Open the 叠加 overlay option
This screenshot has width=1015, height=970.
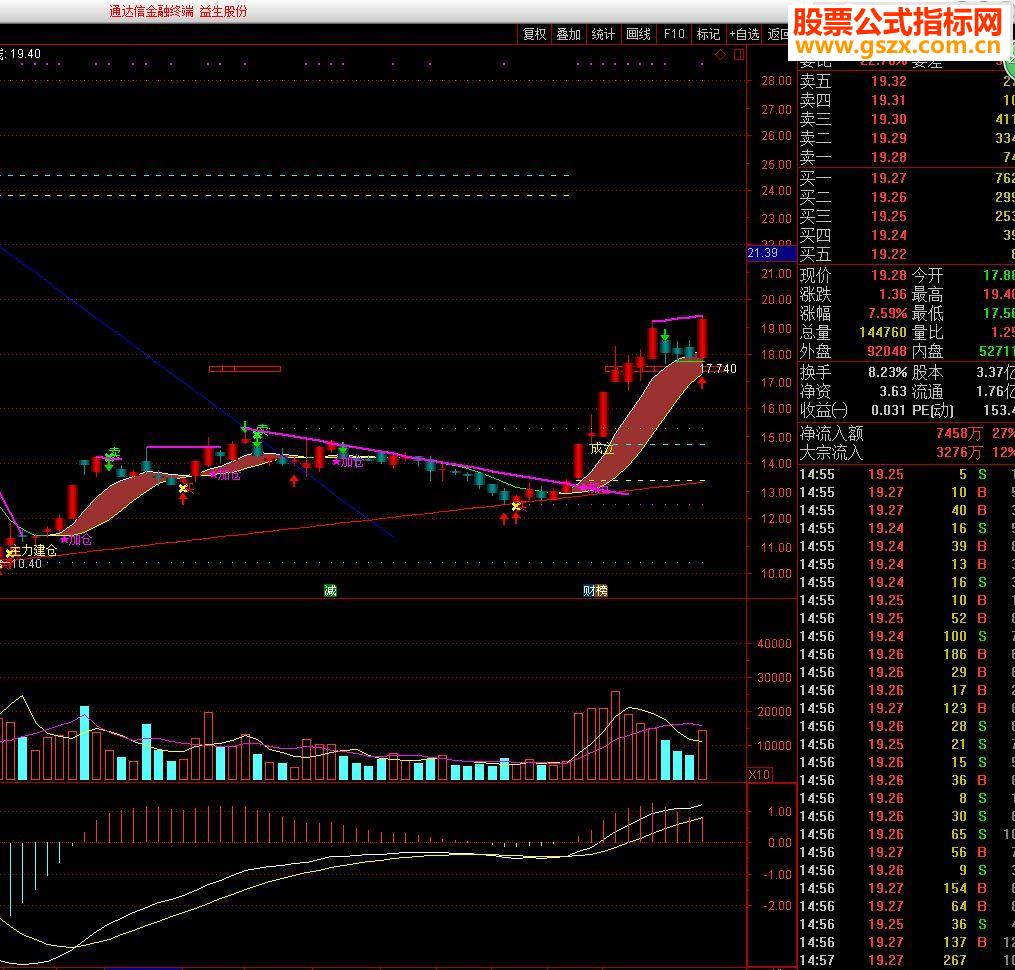click(x=568, y=34)
